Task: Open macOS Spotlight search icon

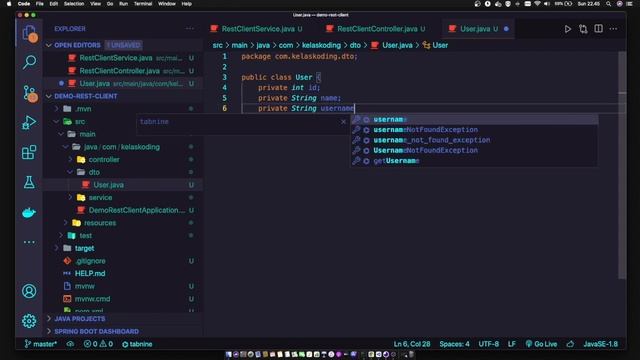Action: coord(608,4)
